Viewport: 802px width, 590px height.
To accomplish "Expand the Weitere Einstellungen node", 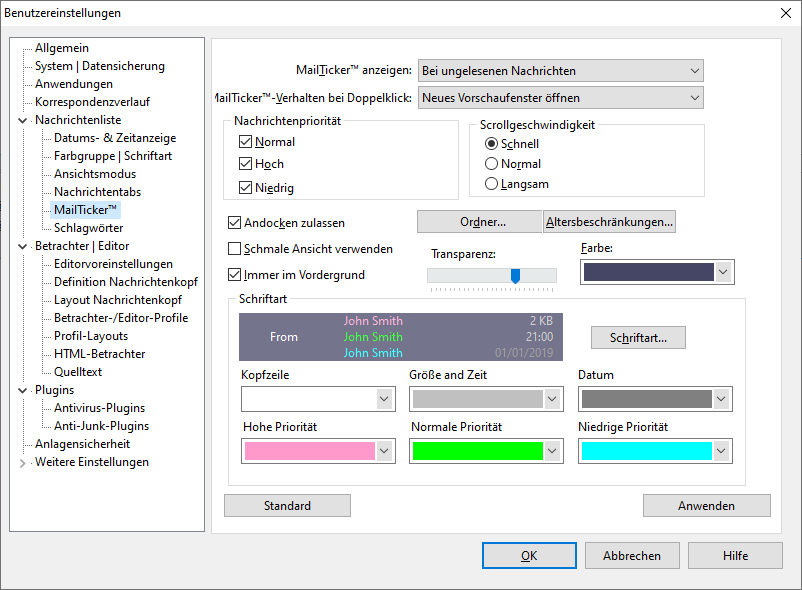I will (23, 463).
